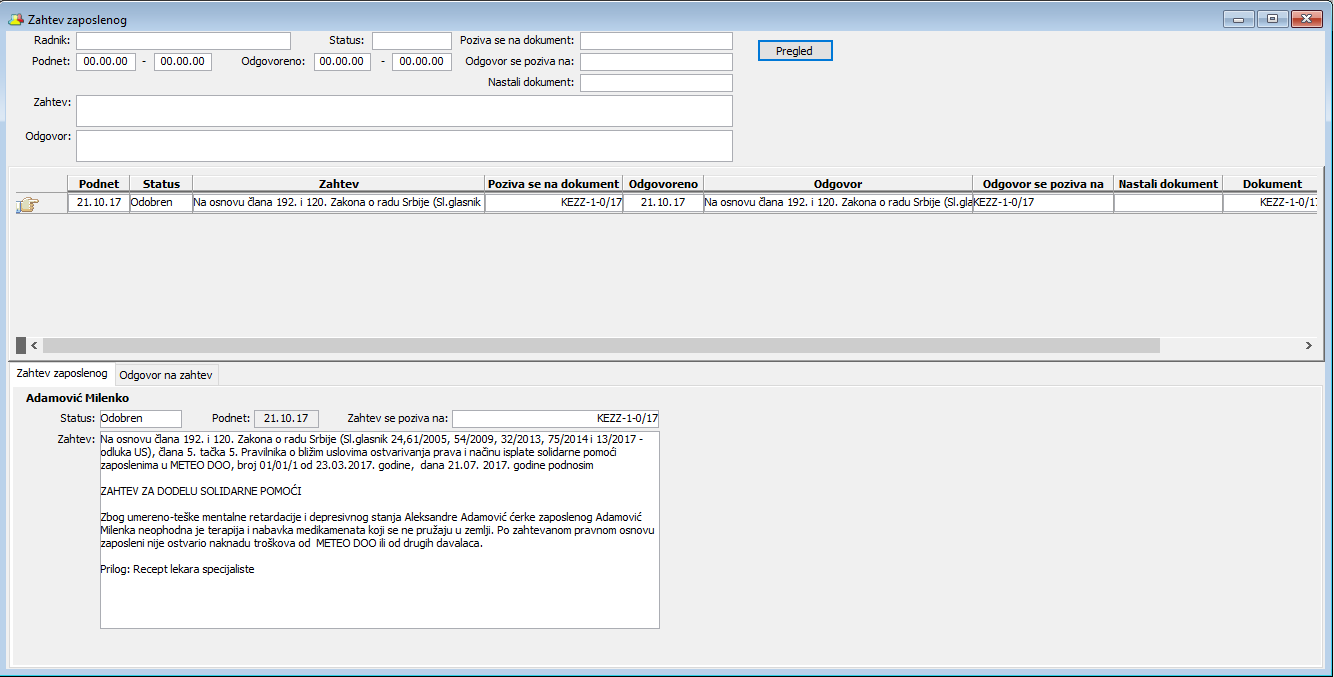
Task: Click the Zahtev filter text area
Action: point(404,111)
